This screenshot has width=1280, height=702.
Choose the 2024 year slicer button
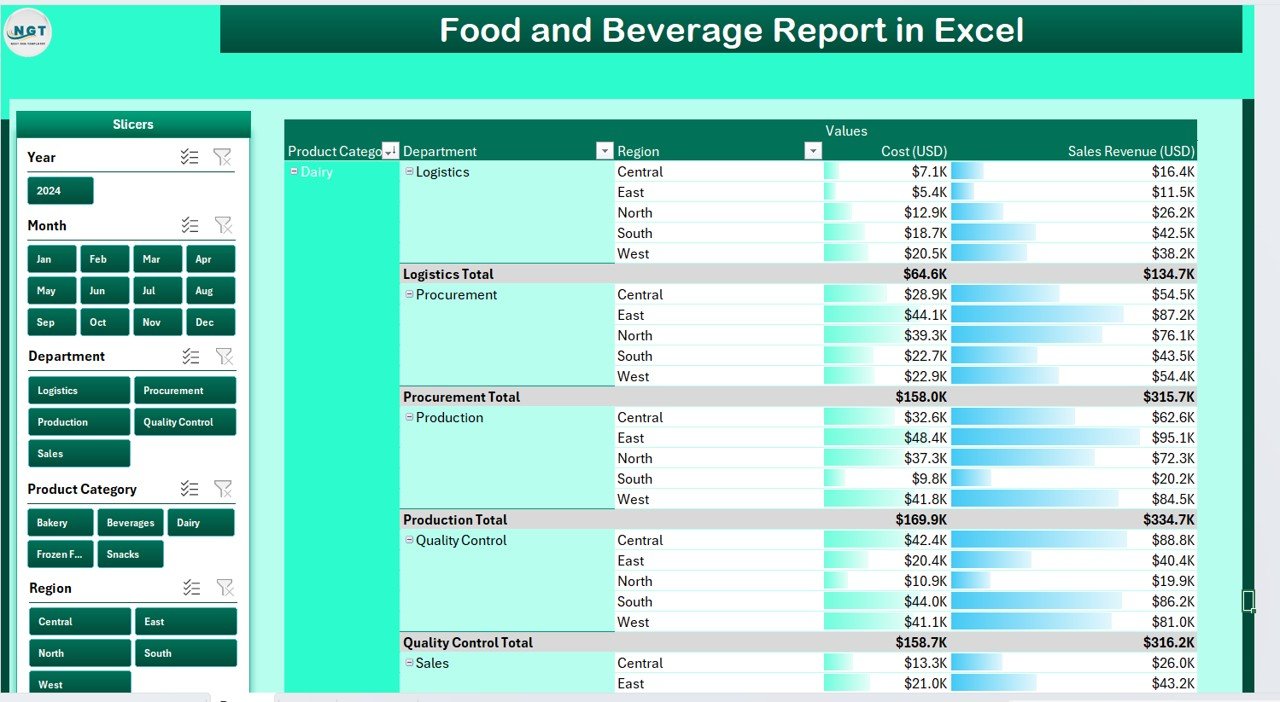pyautogui.click(x=60, y=191)
